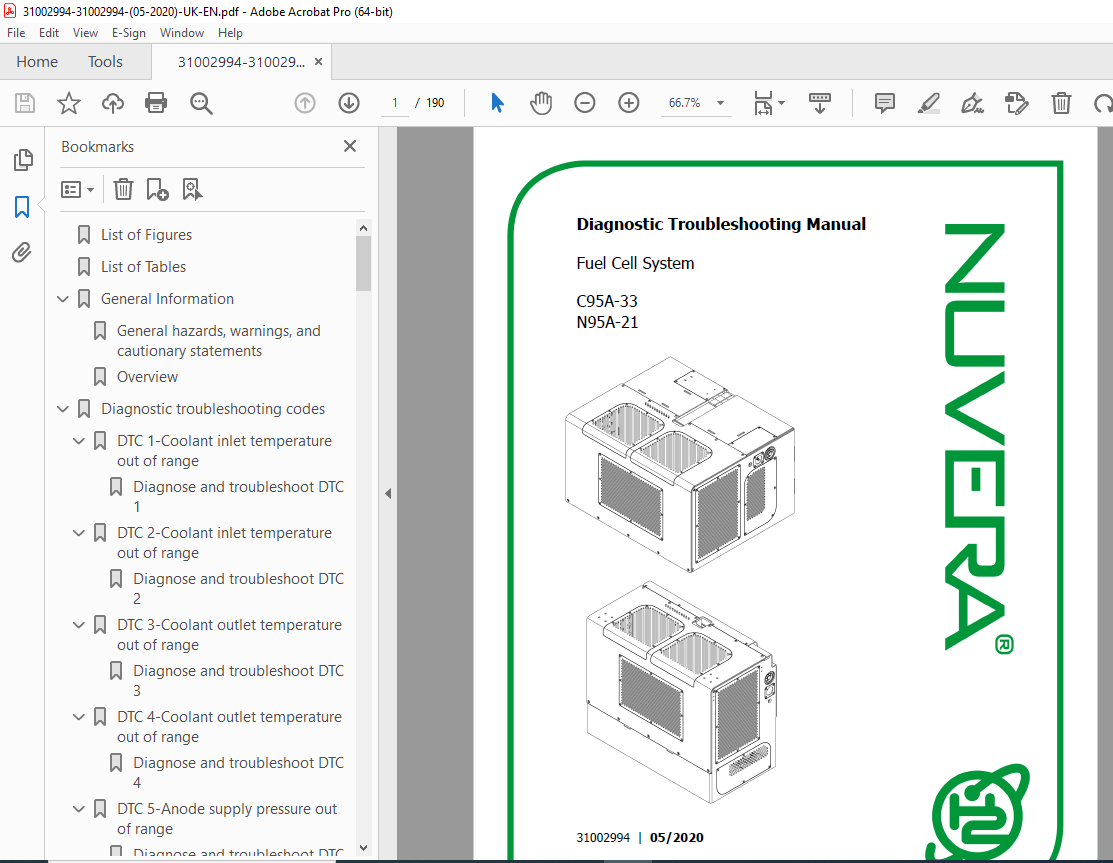Click the Save file icon
Image resolution: width=1113 pixels, height=863 pixels.
[x=25, y=103]
